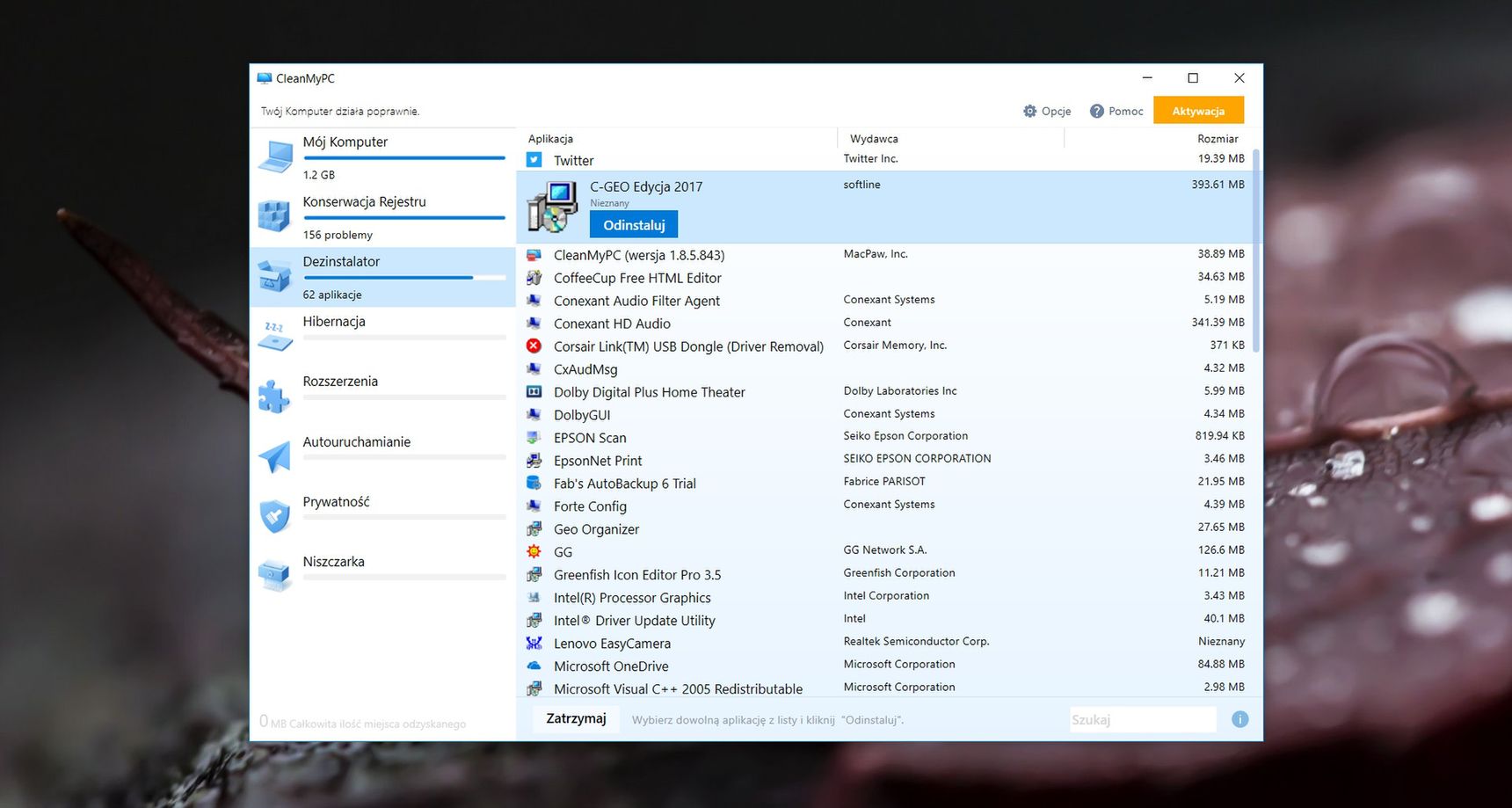Open the Autouruchamianie paper plane icon
Screen dimensions: 1512x808
coord(274,456)
